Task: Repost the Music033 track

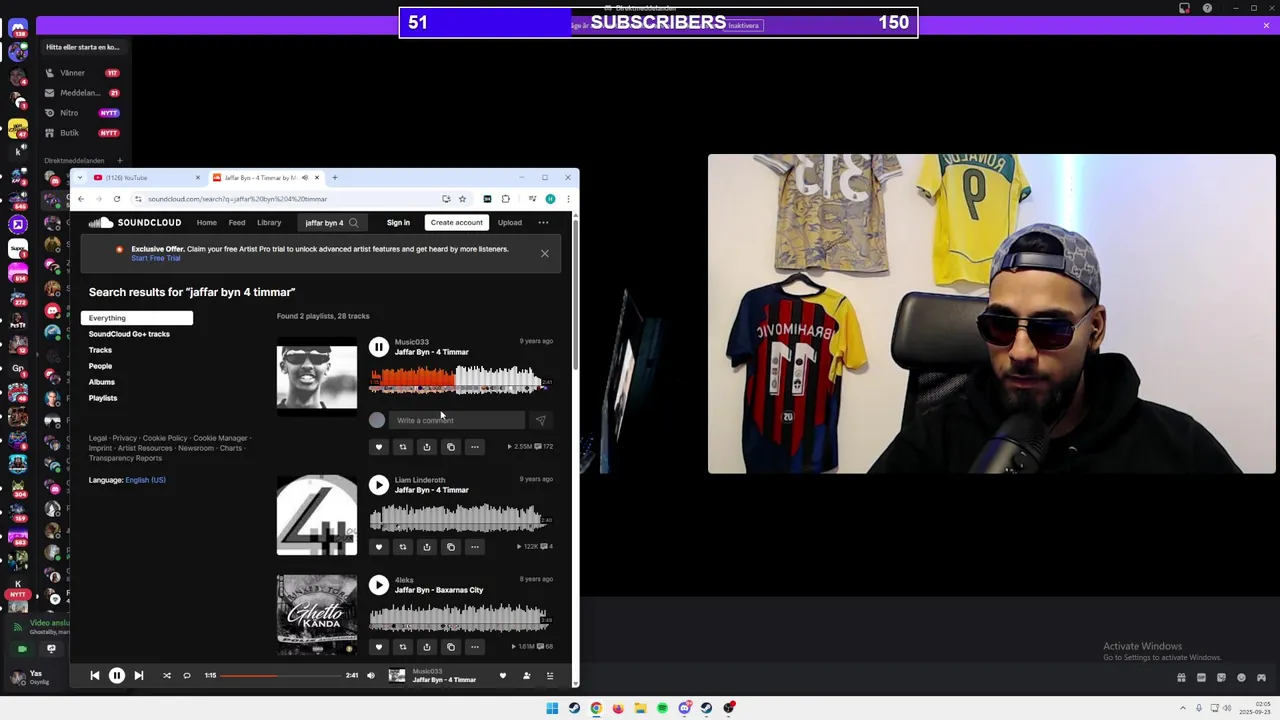Action: pyautogui.click(x=402, y=447)
